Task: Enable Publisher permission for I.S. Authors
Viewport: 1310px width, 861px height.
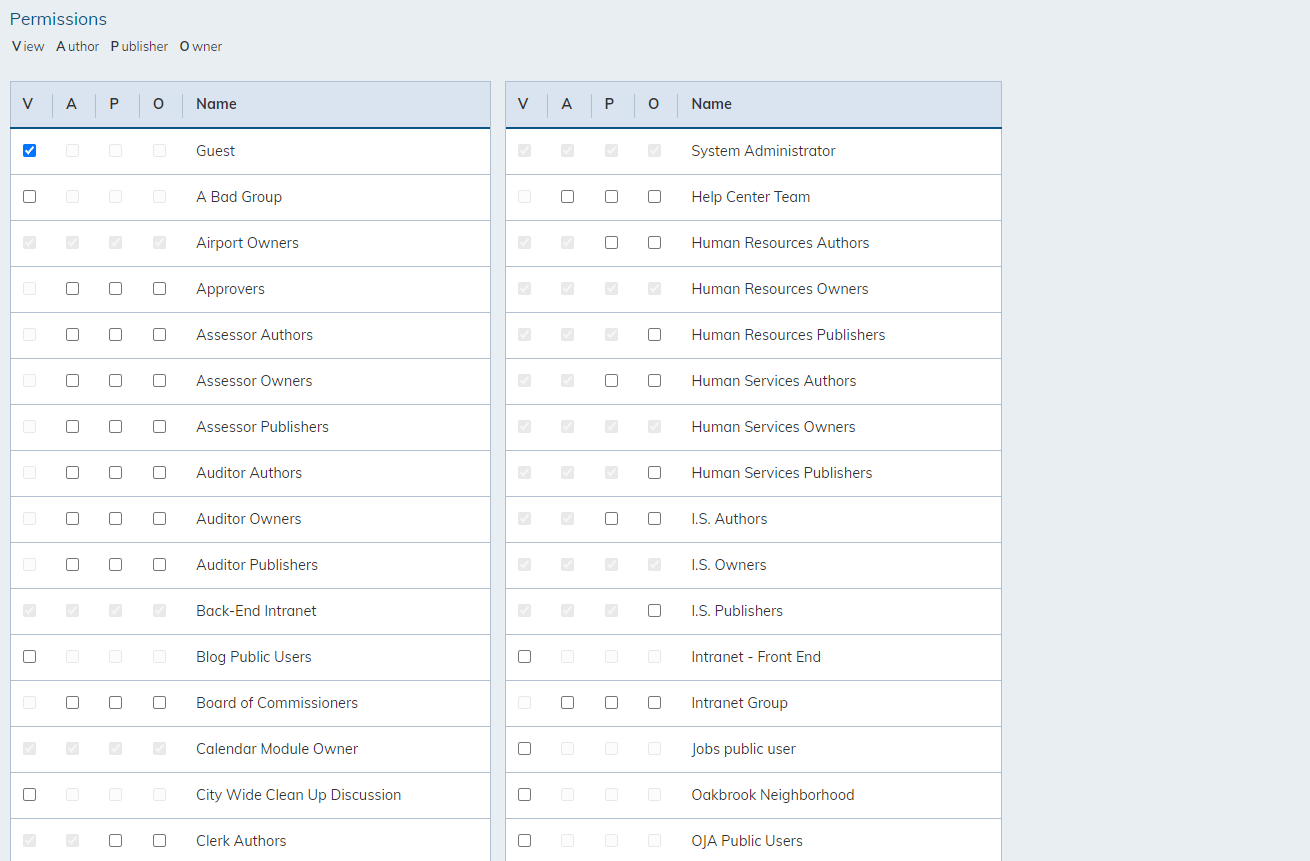Action: (x=611, y=519)
